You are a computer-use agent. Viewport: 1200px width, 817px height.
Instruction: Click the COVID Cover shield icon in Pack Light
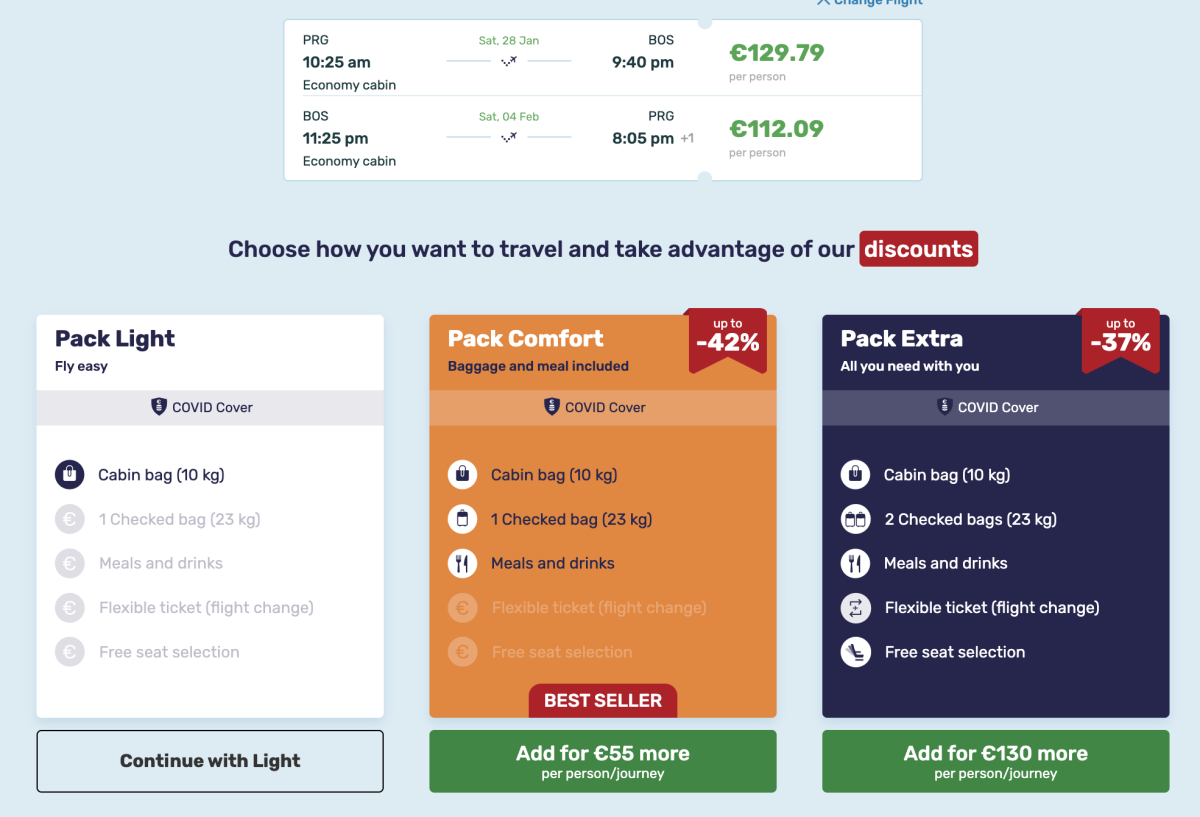(158, 407)
